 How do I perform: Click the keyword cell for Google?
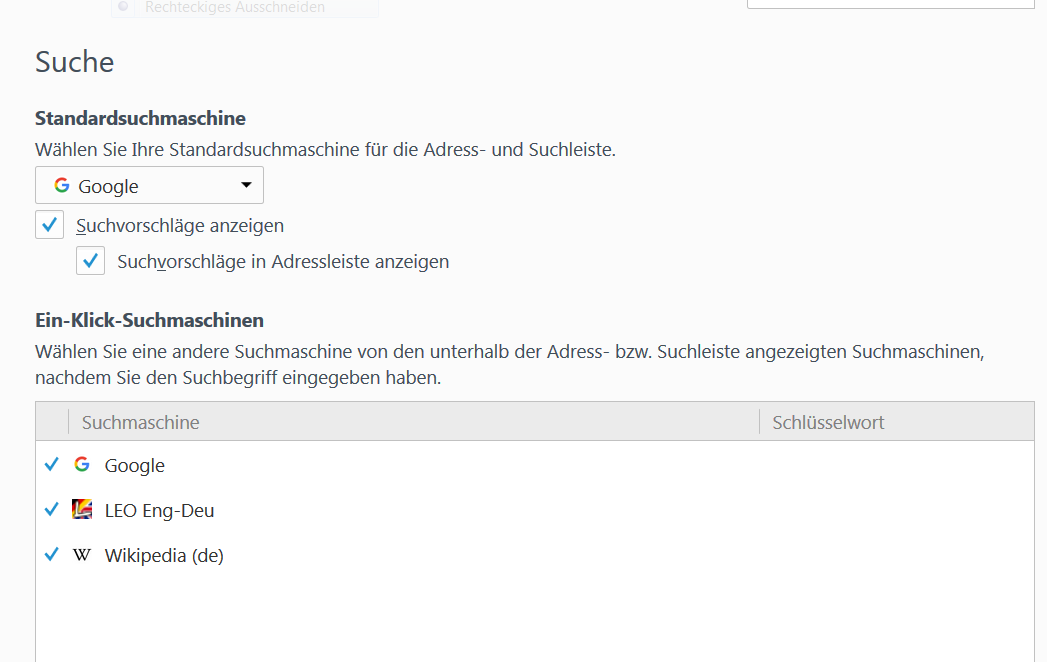coord(895,465)
